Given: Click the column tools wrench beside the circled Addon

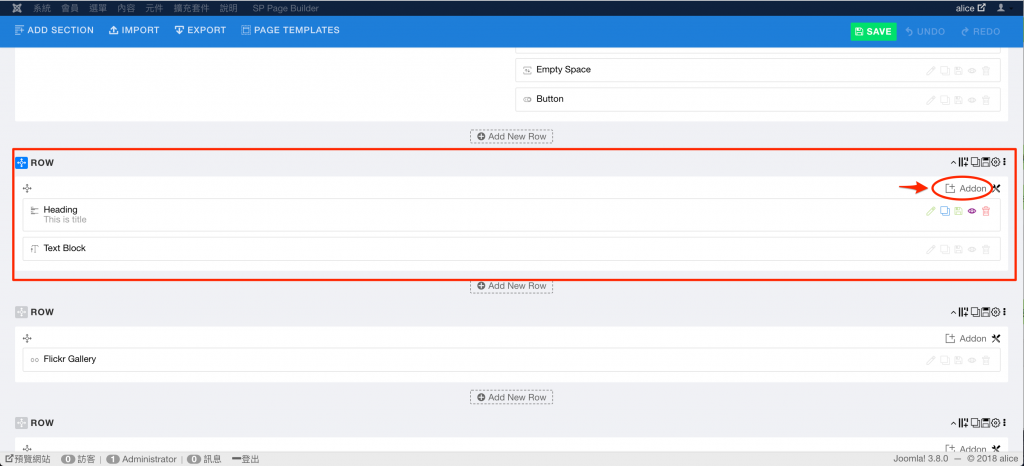Looking at the screenshot, I should (x=996, y=188).
